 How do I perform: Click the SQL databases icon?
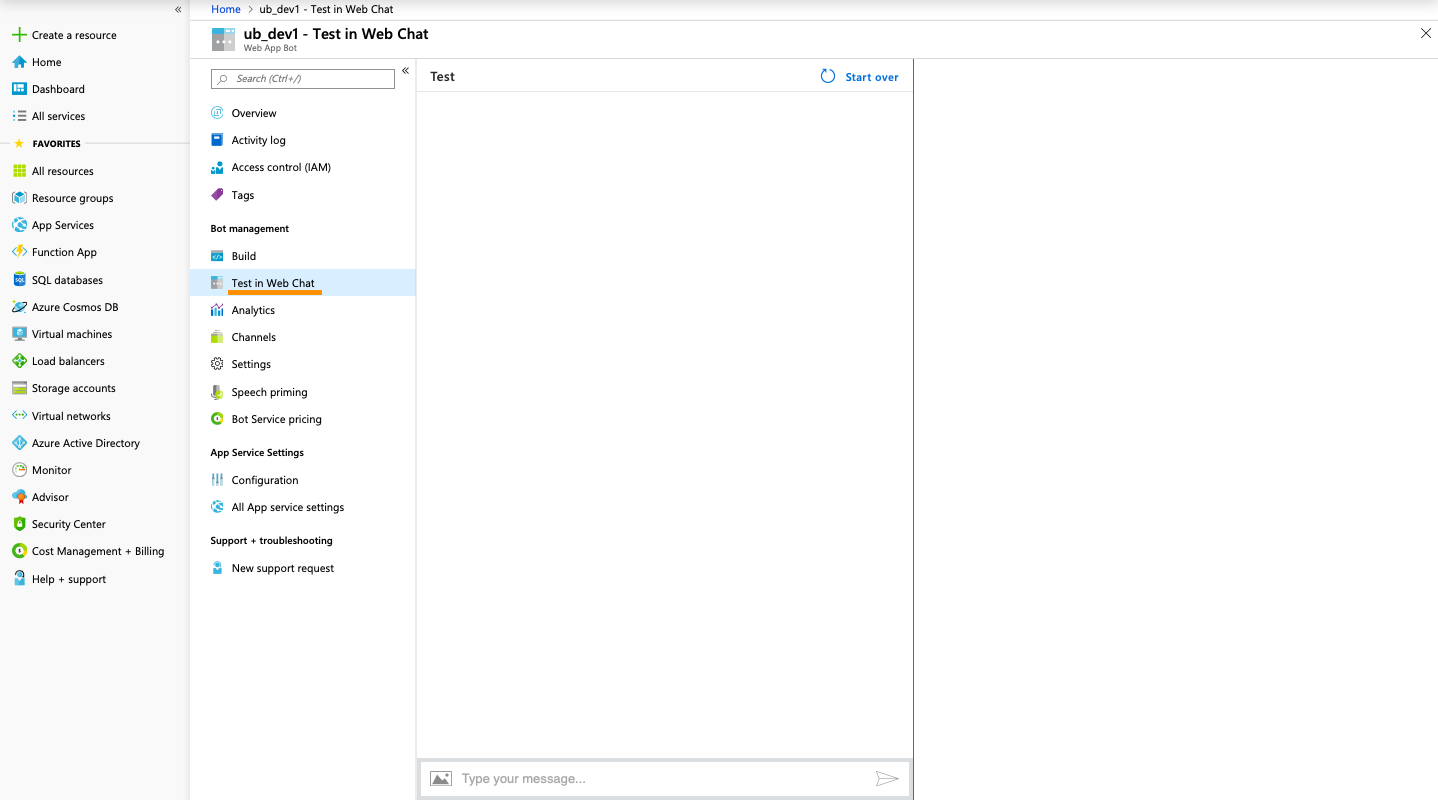[x=19, y=280]
